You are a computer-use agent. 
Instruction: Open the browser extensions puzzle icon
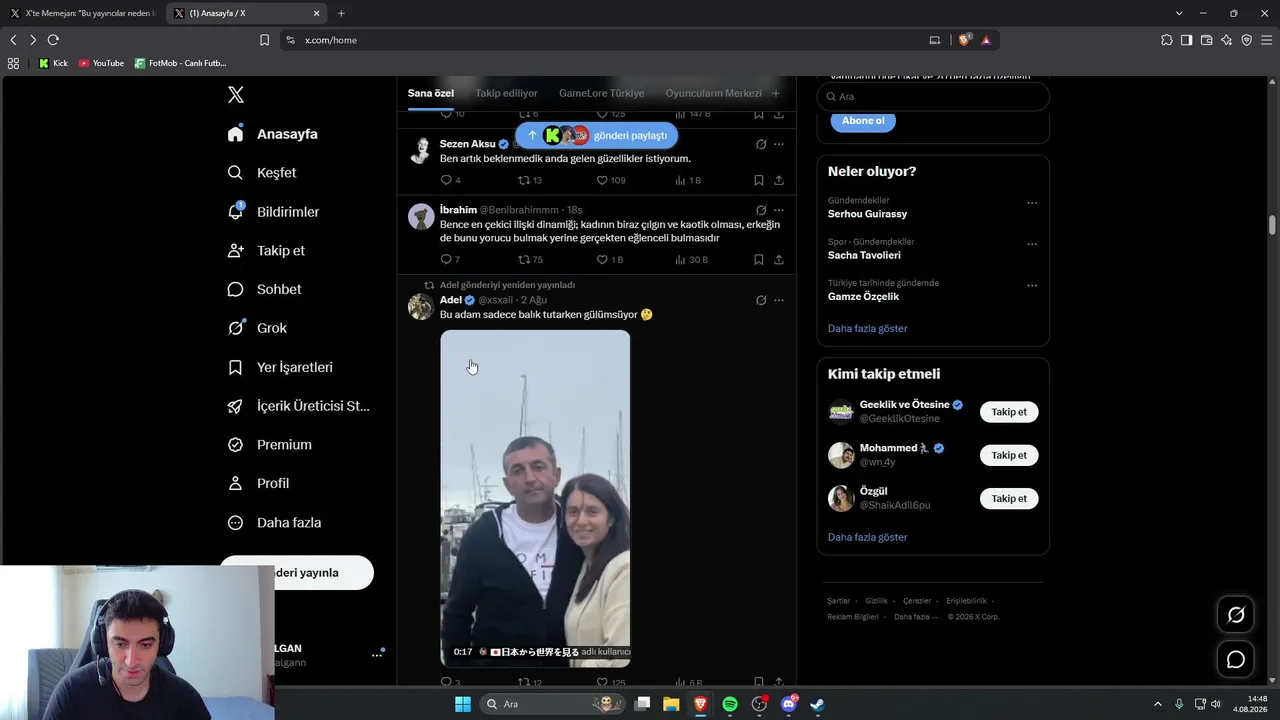click(1167, 40)
